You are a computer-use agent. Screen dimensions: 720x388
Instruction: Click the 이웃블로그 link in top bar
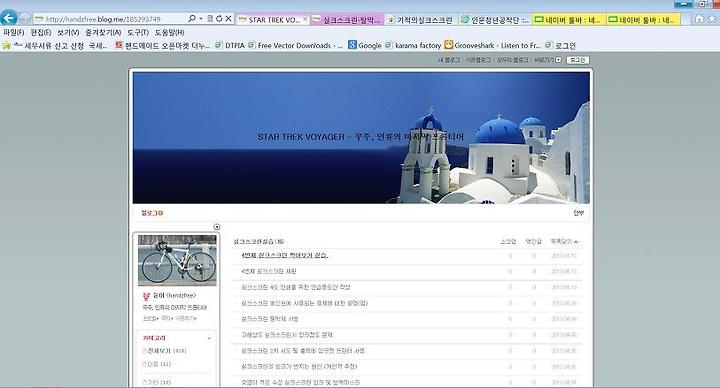tap(478, 60)
